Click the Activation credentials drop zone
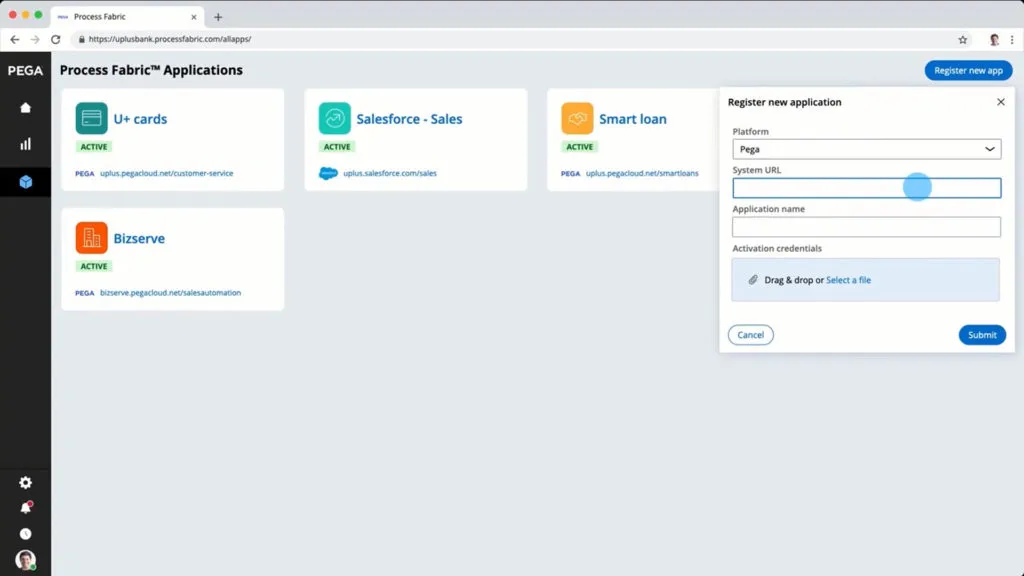 coord(865,280)
